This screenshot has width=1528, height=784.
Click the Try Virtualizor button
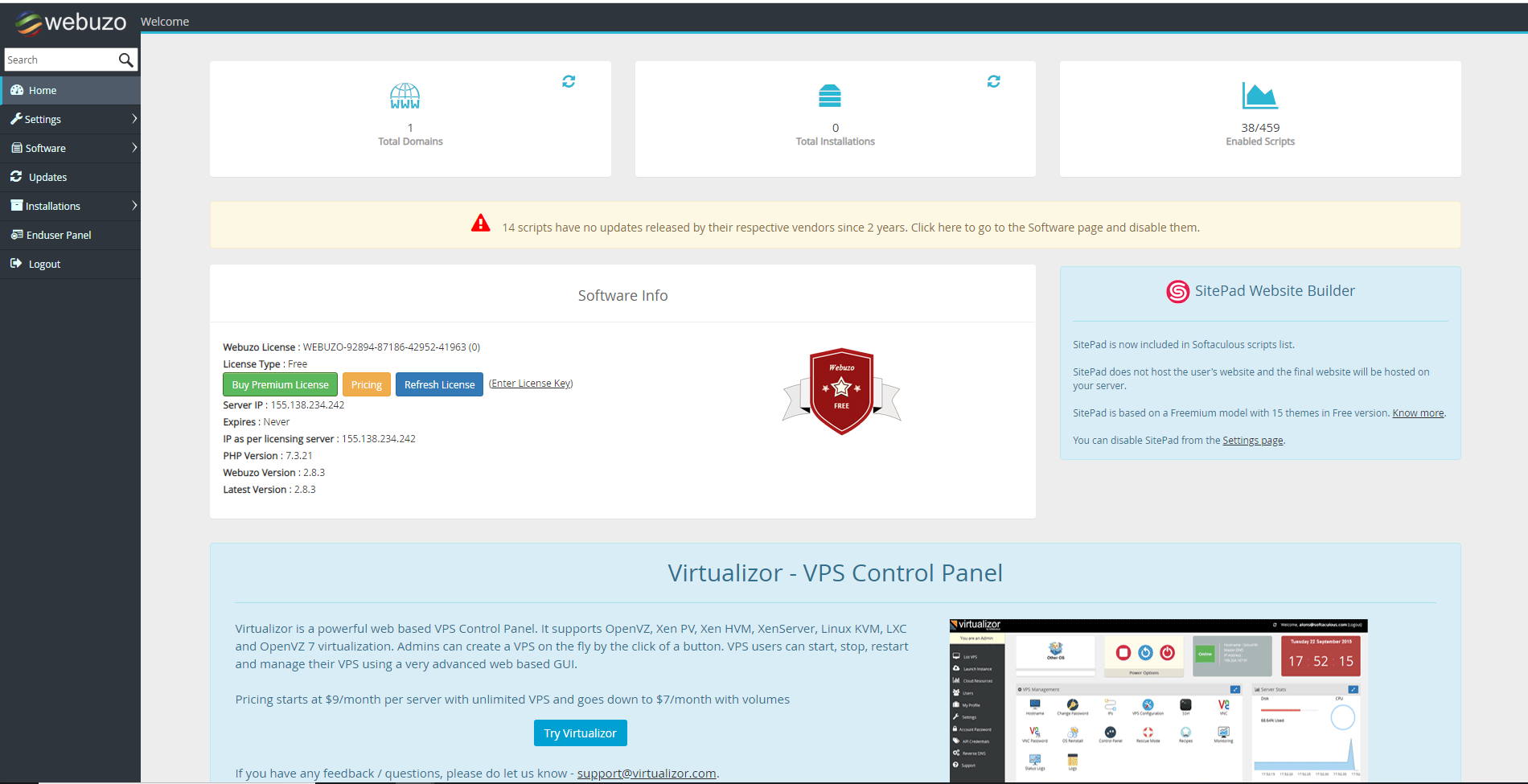click(x=580, y=733)
